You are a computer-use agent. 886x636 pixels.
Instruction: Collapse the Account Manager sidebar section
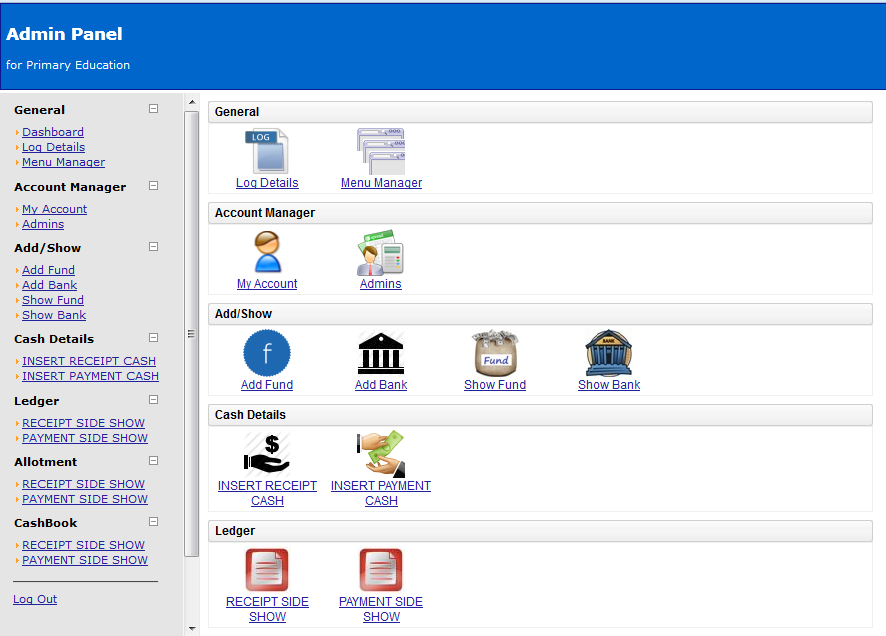pos(154,186)
